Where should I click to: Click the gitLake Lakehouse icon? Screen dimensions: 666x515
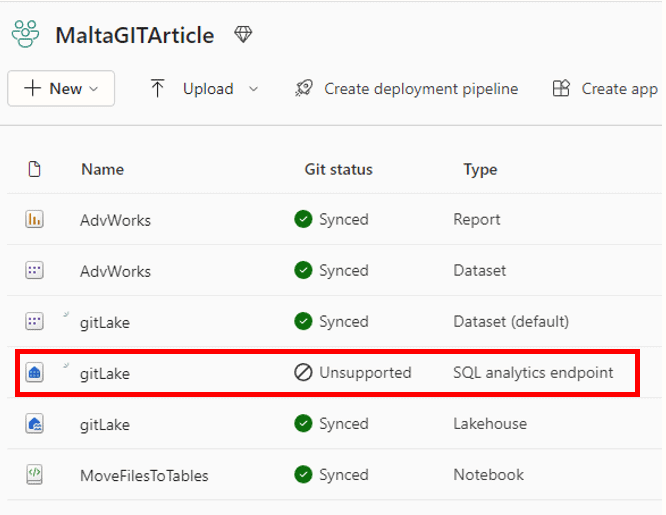pyautogui.click(x=34, y=424)
